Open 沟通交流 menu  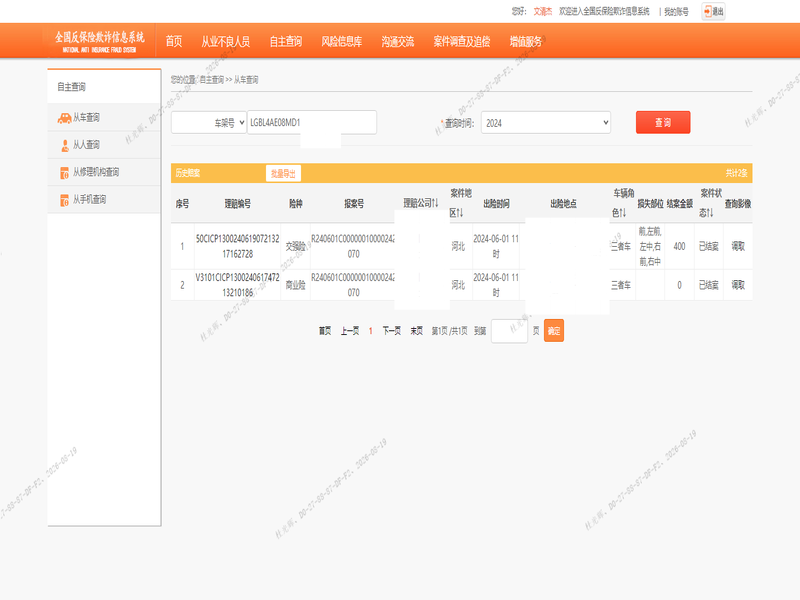click(x=397, y=41)
